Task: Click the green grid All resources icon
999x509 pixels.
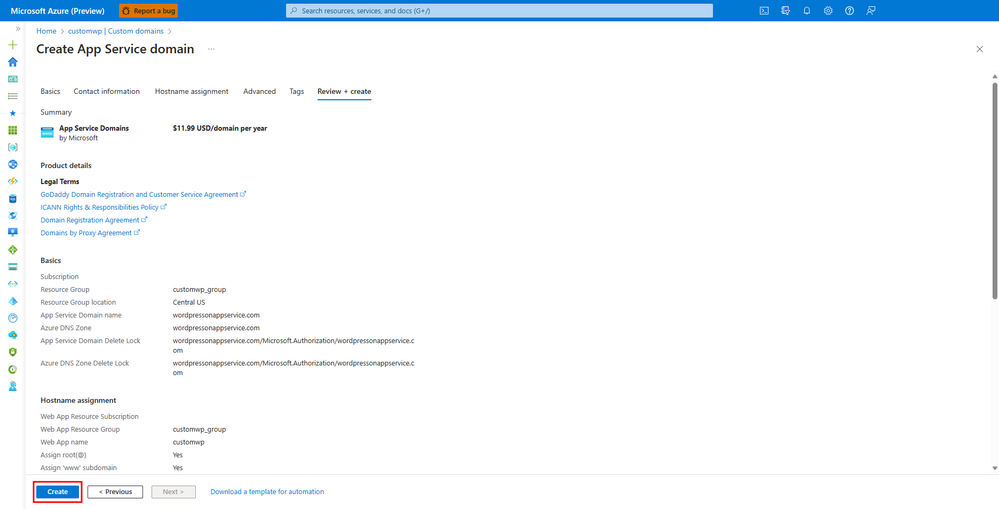Action: click(12, 130)
